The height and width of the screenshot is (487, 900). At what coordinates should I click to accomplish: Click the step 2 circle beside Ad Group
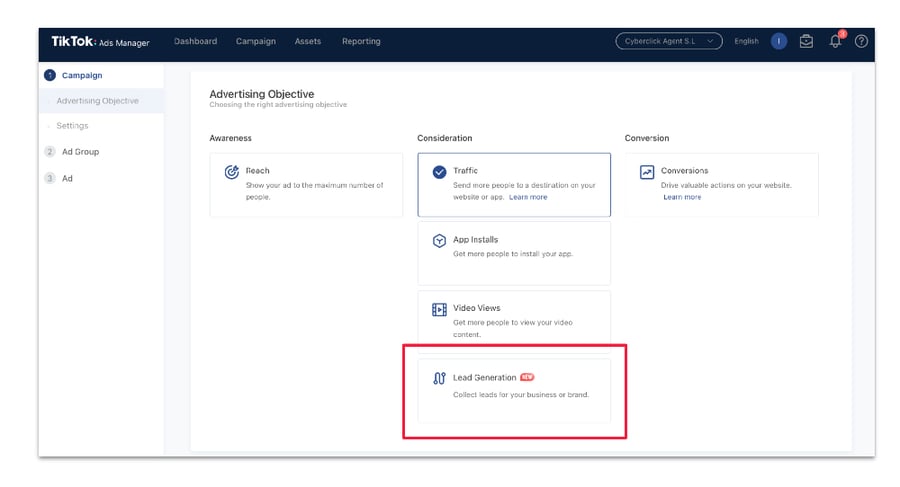(x=50, y=152)
